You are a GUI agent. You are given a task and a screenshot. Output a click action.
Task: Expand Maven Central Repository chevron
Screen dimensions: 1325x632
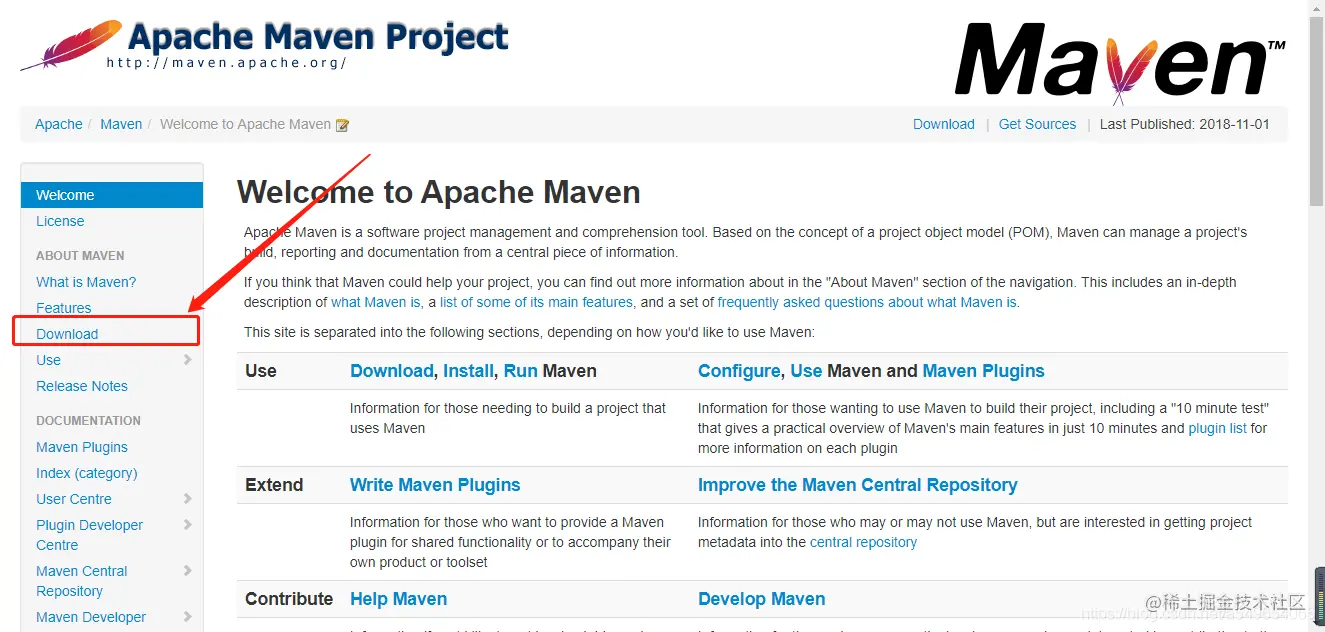tap(187, 571)
